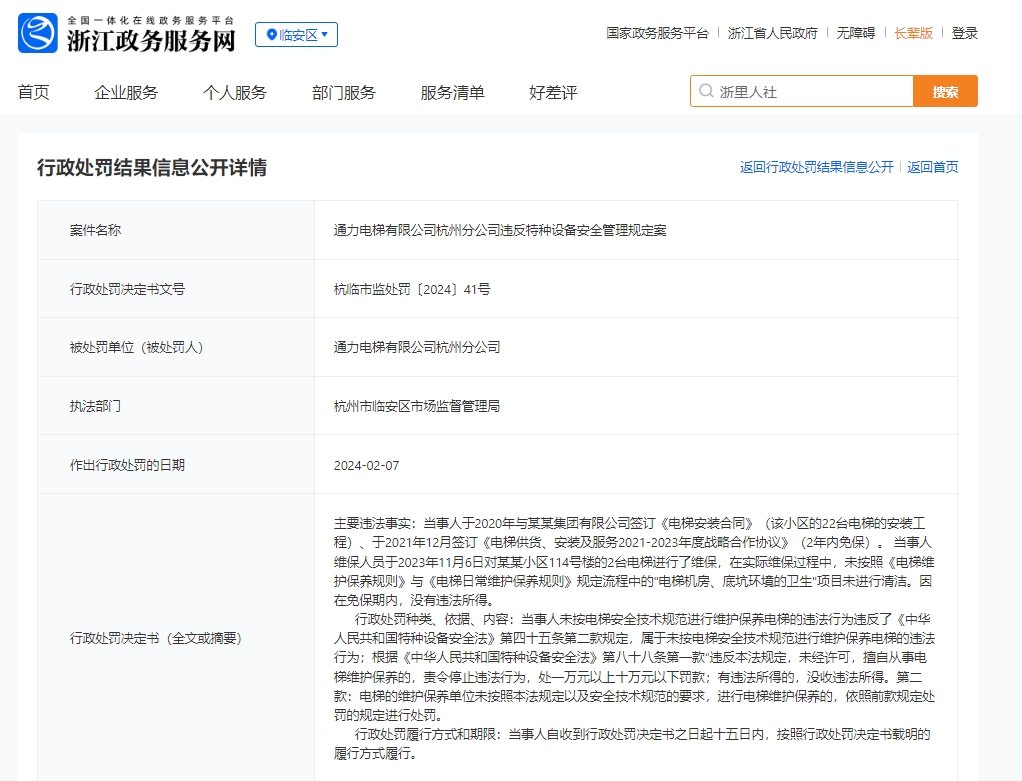Select 杭州市临安区市场监督管理局 text
This screenshot has width=1022, height=781.
[x=417, y=406]
